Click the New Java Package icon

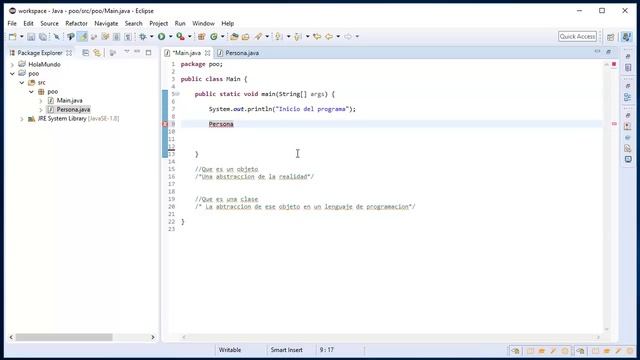201,37
